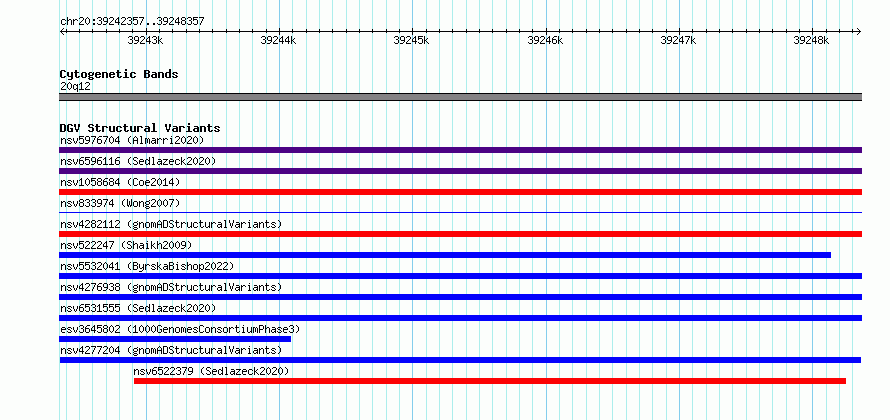The image size is (890, 420).
Task: Click the left arrowhead of the ruler
Action: 62,31
